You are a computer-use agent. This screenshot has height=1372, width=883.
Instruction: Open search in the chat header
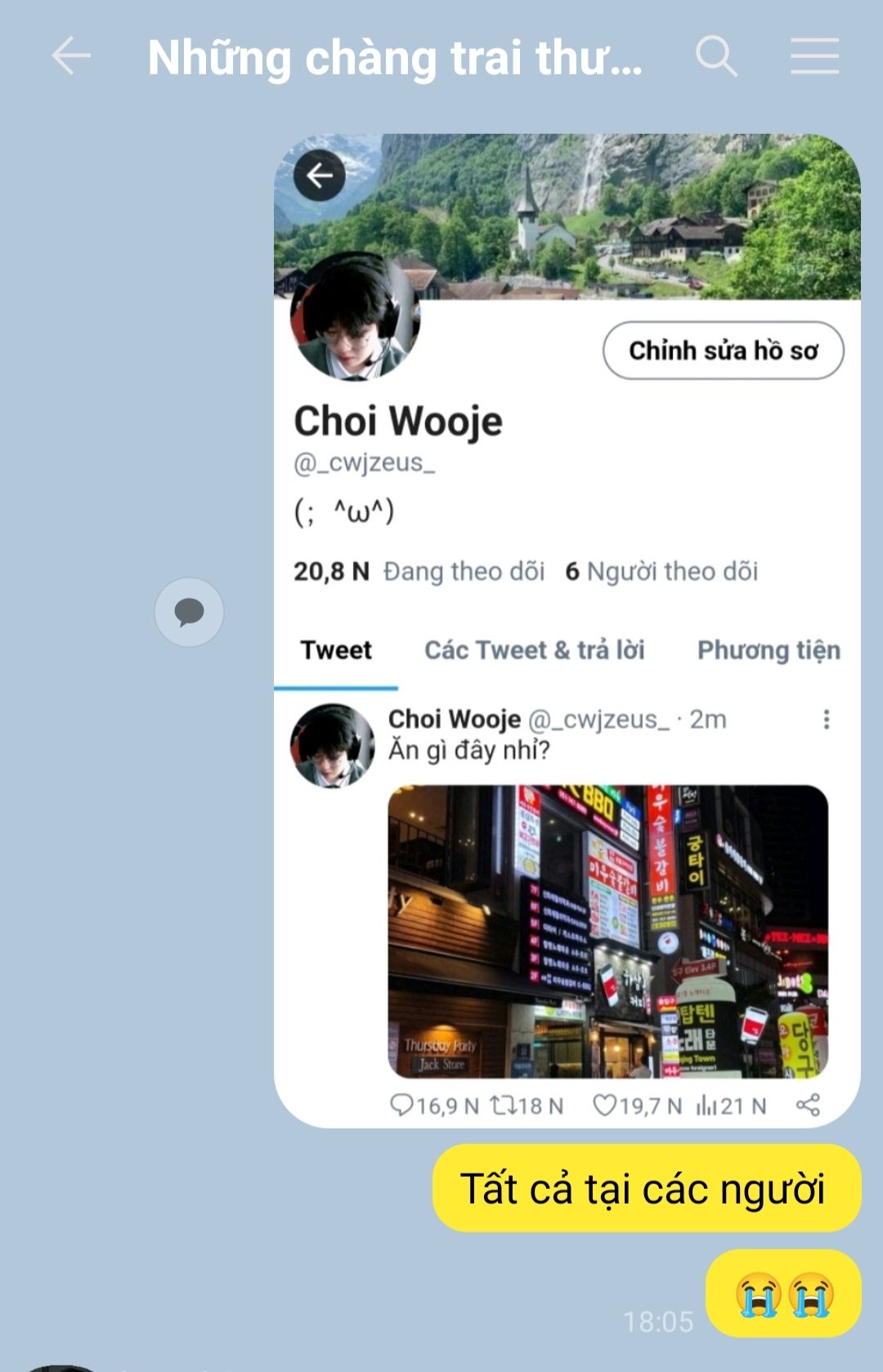(717, 57)
